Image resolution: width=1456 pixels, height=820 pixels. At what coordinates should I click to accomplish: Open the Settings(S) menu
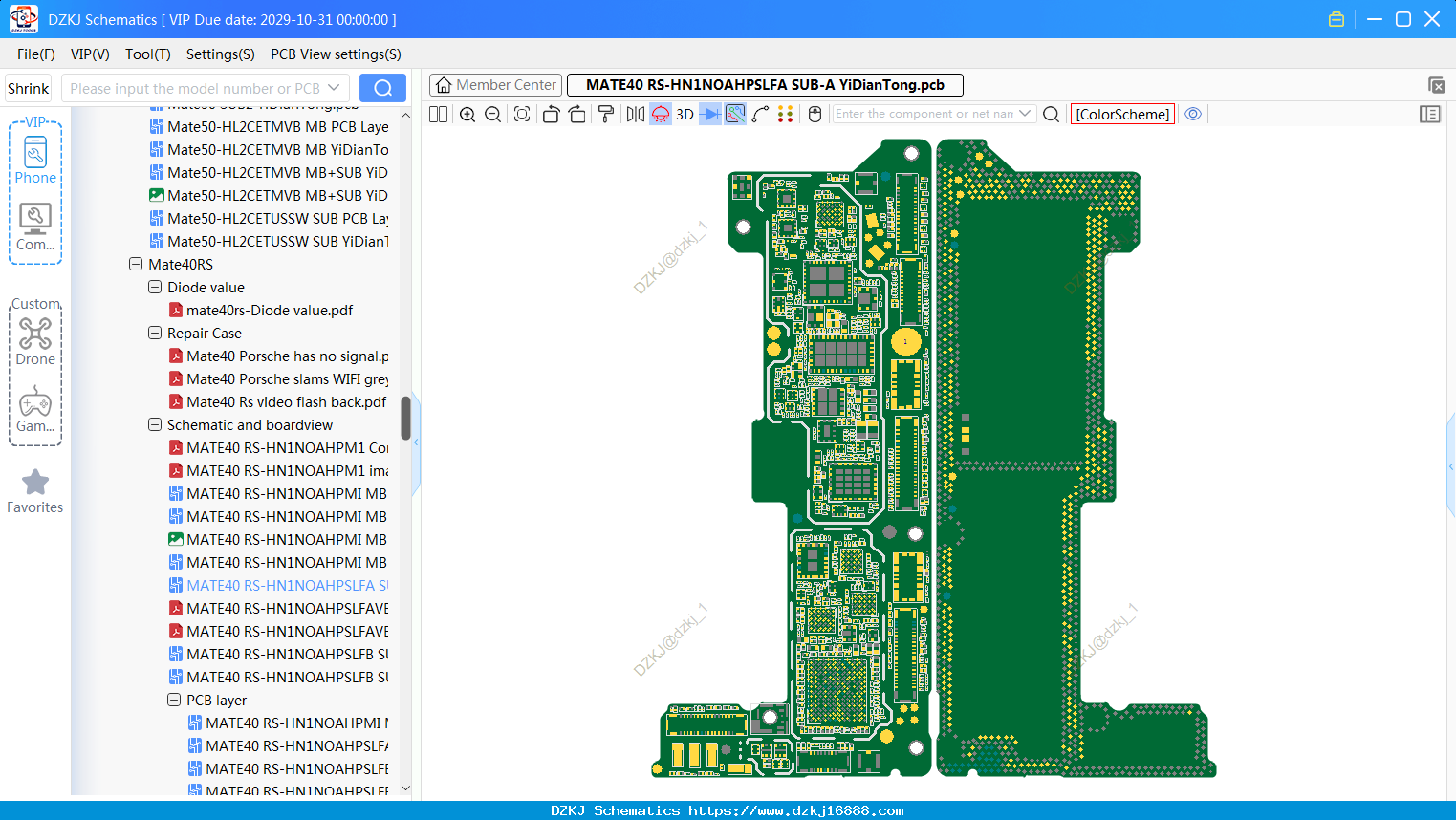click(220, 54)
